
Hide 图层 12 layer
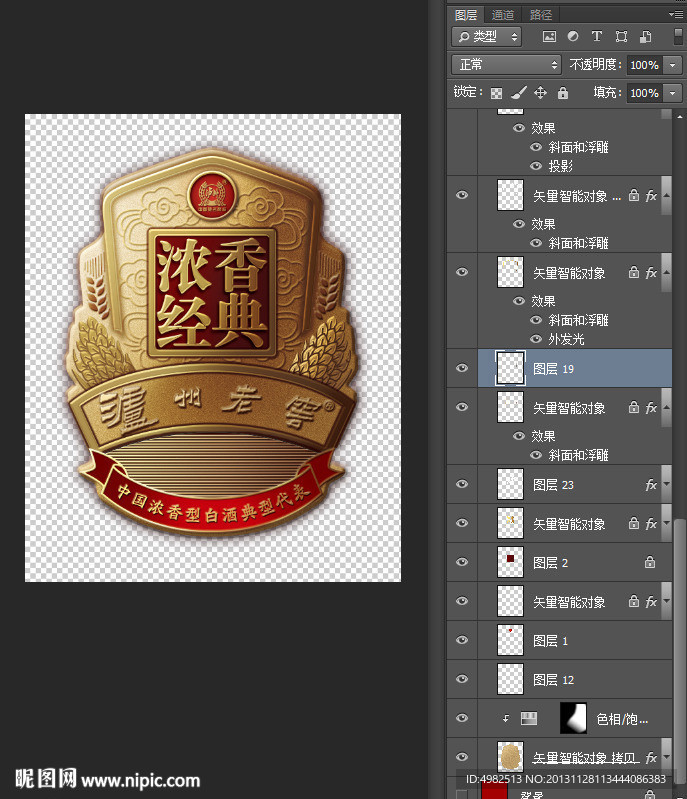point(462,679)
